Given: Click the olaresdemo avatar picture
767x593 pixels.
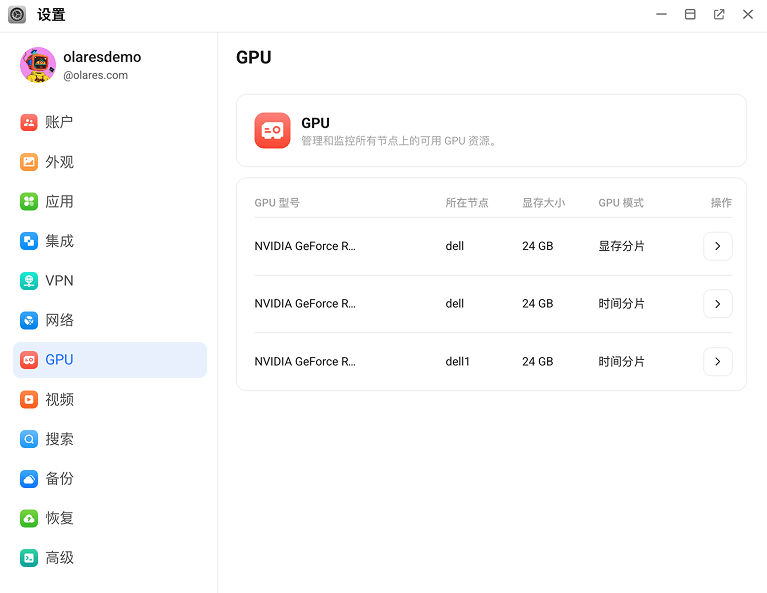Looking at the screenshot, I should coord(38,65).
